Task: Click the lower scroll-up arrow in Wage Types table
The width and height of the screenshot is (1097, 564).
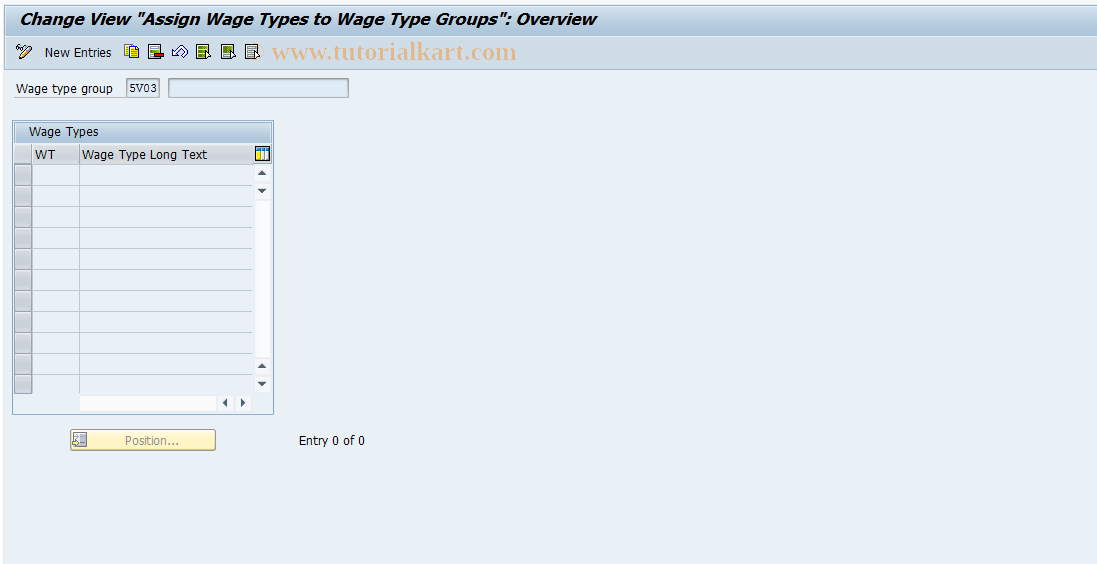Action: (x=262, y=366)
